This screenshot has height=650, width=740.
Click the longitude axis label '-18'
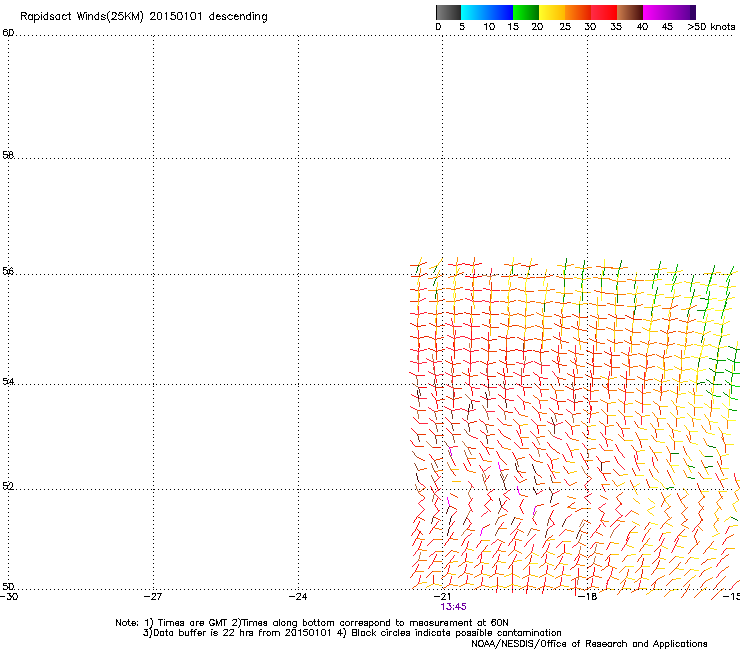click(588, 597)
